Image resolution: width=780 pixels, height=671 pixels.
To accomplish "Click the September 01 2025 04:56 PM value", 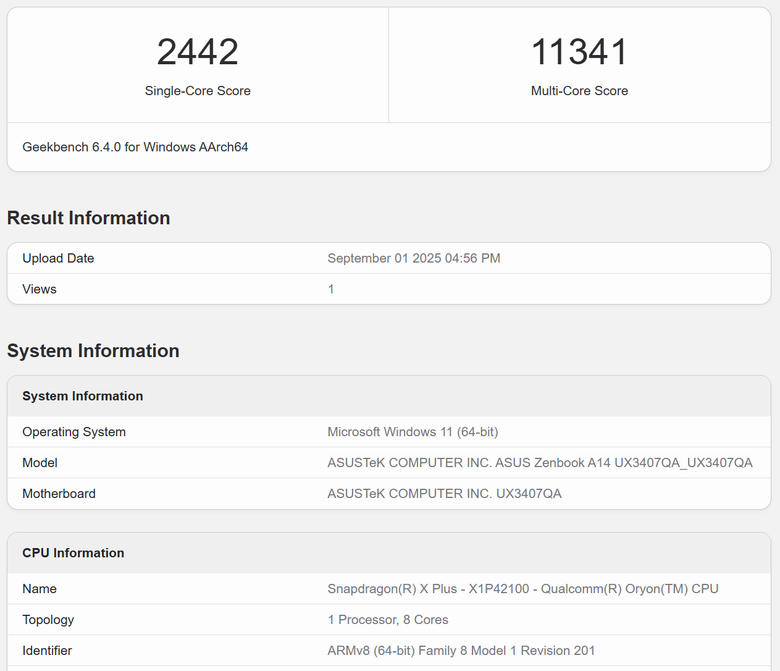I will coord(413,258).
